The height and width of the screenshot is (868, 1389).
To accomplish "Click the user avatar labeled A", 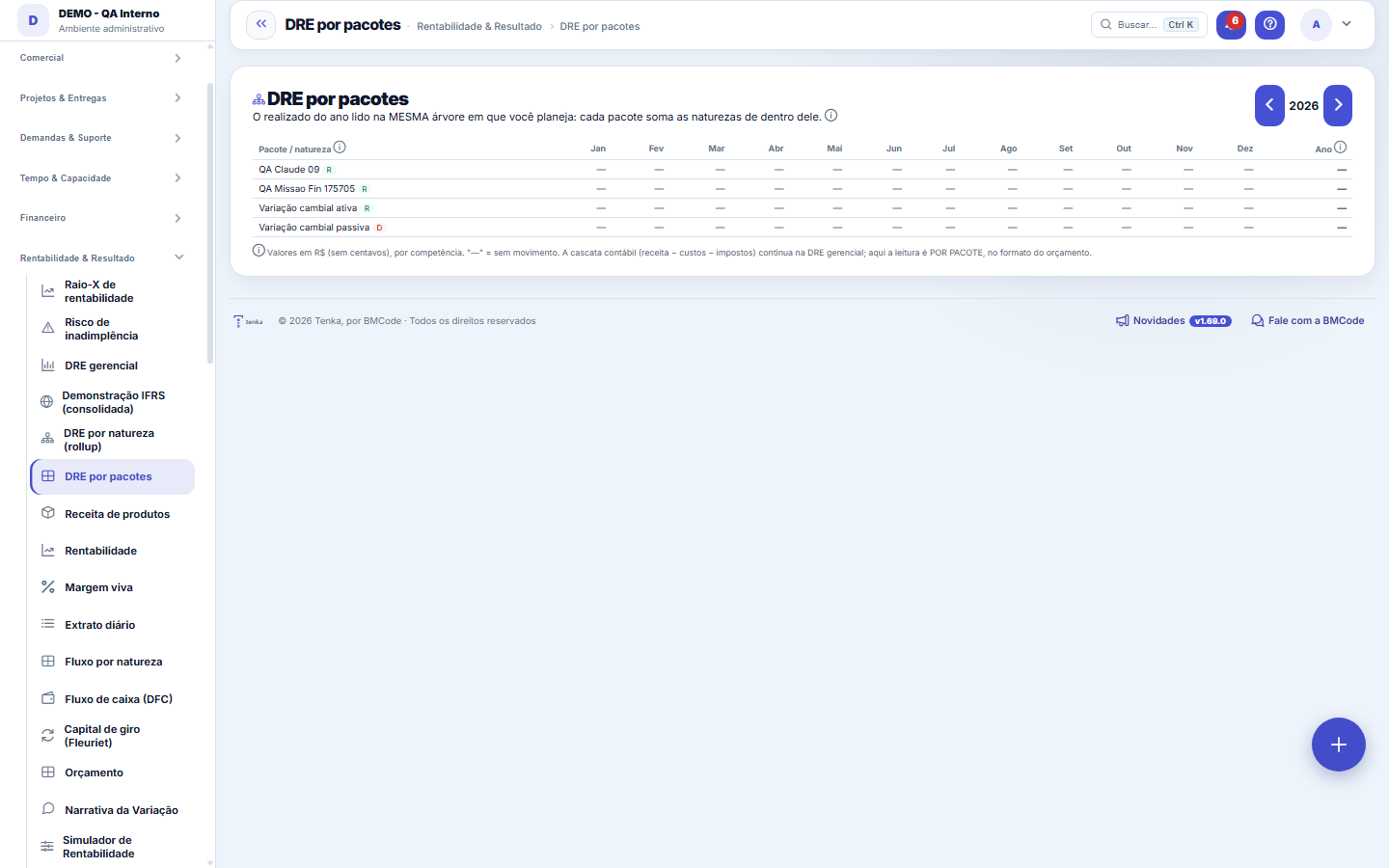I will click(1316, 24).
